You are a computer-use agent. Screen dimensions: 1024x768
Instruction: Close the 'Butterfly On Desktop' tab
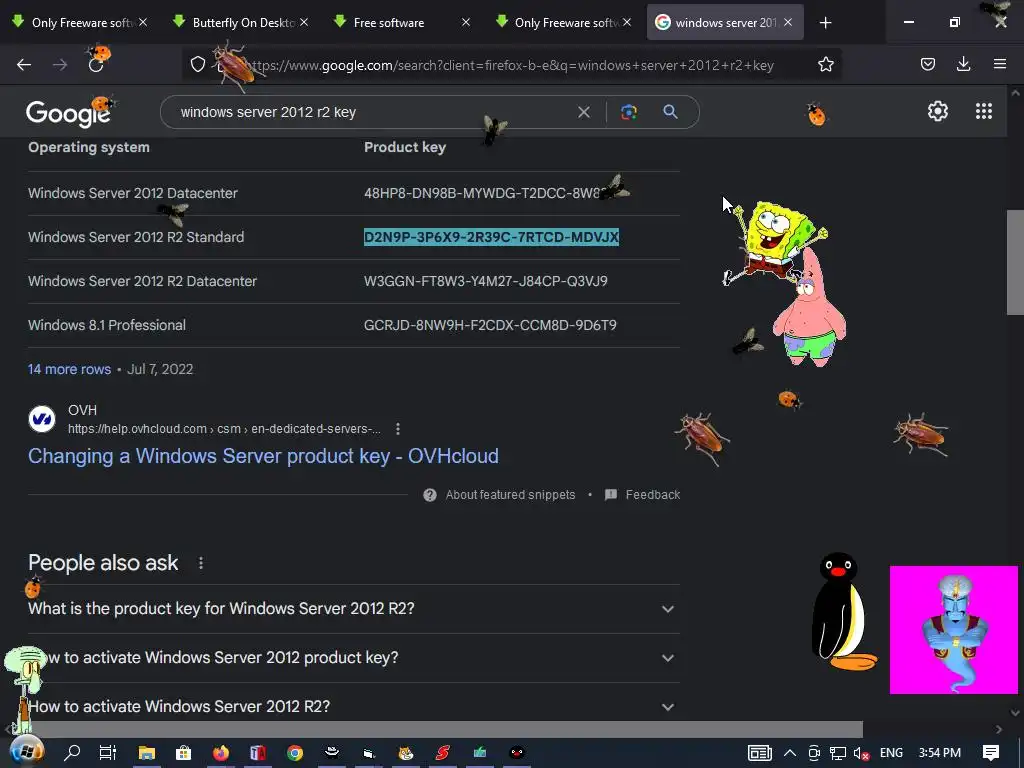tap(304, 22)
